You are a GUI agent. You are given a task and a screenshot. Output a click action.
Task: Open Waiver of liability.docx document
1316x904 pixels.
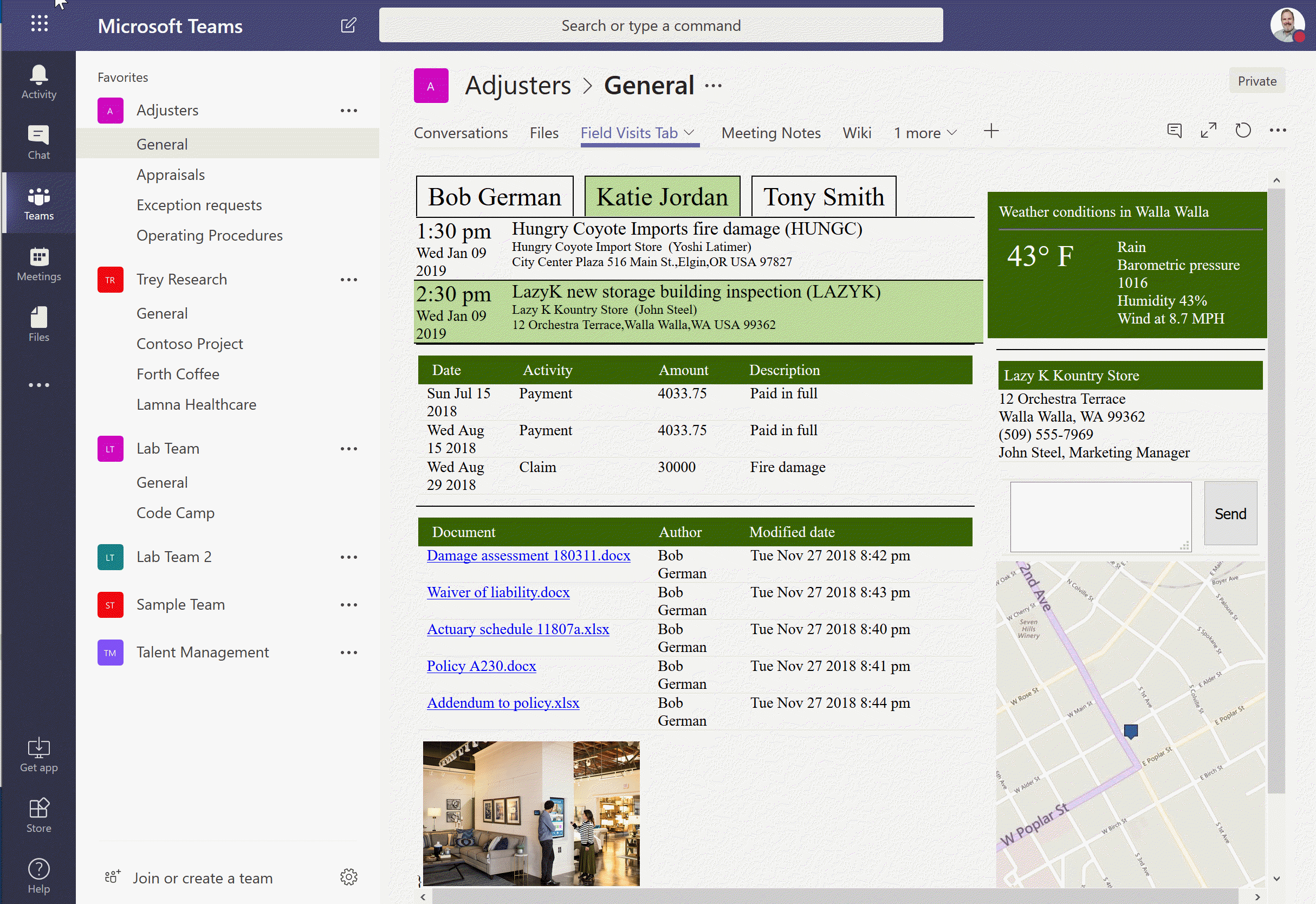coord(499,592)
